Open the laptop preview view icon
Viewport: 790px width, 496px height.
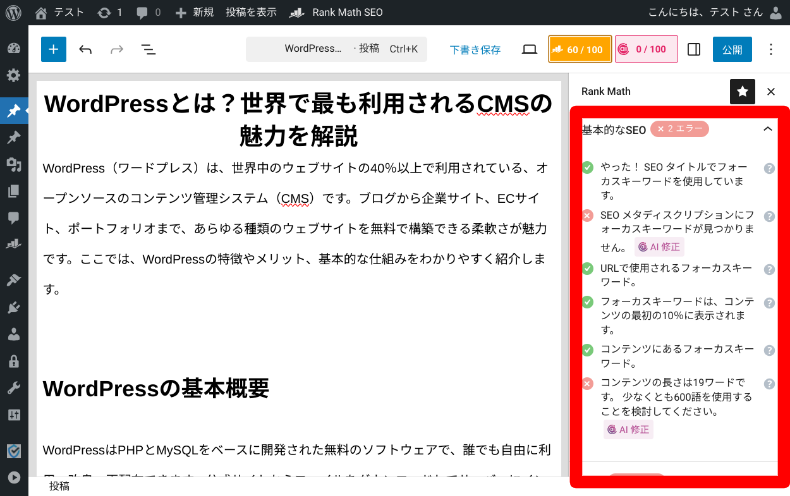[529, 49]
